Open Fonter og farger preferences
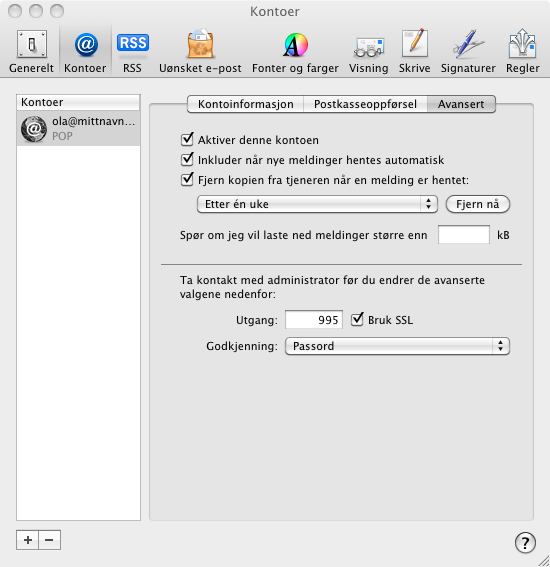This screenshot has height=567, width=550. (x=295, y=52)
